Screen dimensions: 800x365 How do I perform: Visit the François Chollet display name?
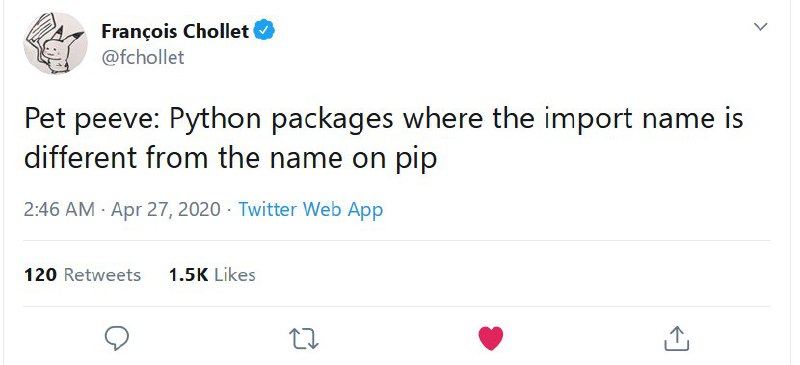pyautogui.click(x=175, y=32)
